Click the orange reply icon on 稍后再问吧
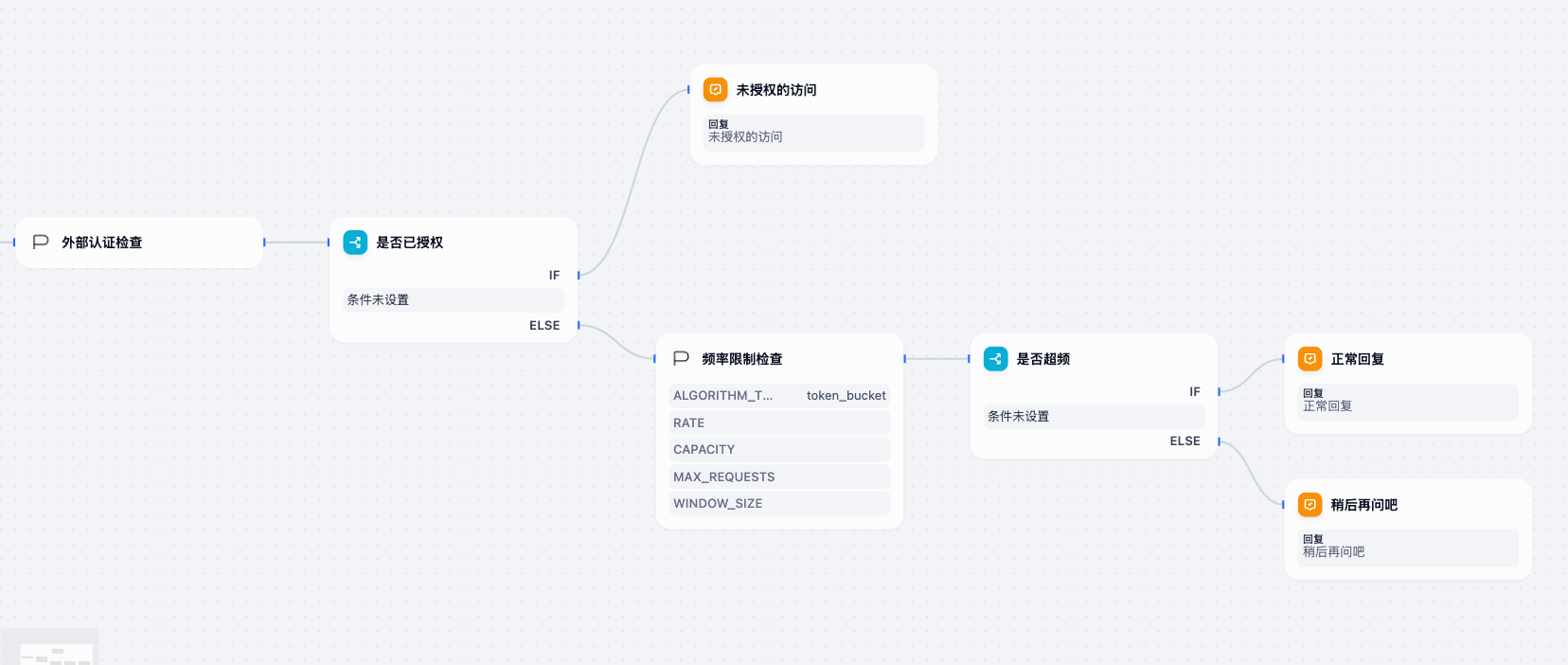 tap(1310, 505)
